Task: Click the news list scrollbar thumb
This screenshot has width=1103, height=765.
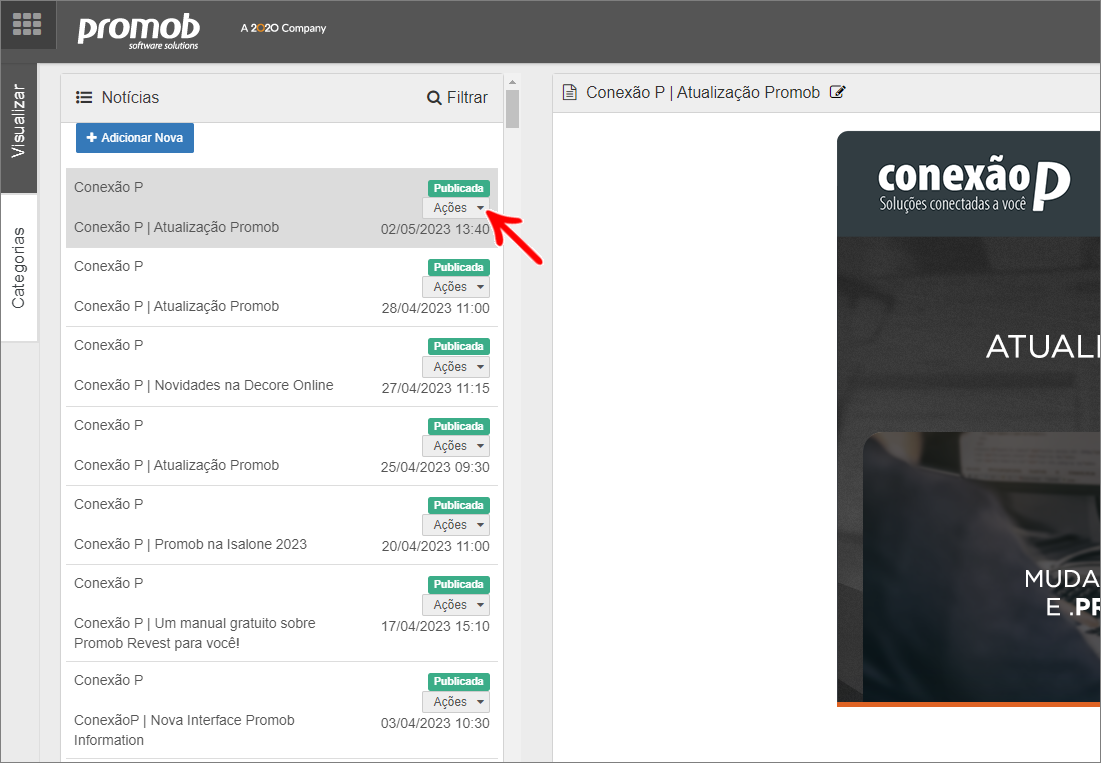Action: [513, 109]
